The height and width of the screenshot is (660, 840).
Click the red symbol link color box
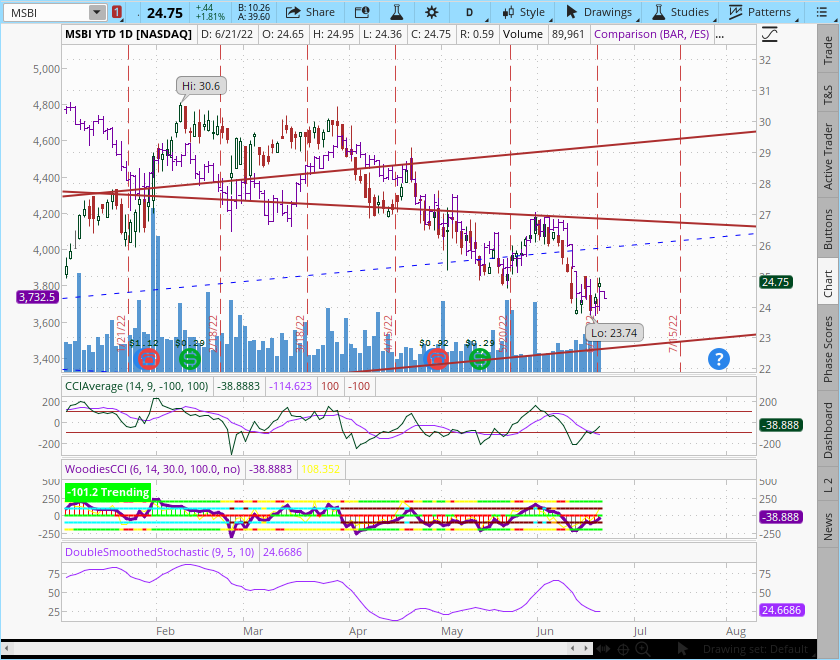(117, 12)
